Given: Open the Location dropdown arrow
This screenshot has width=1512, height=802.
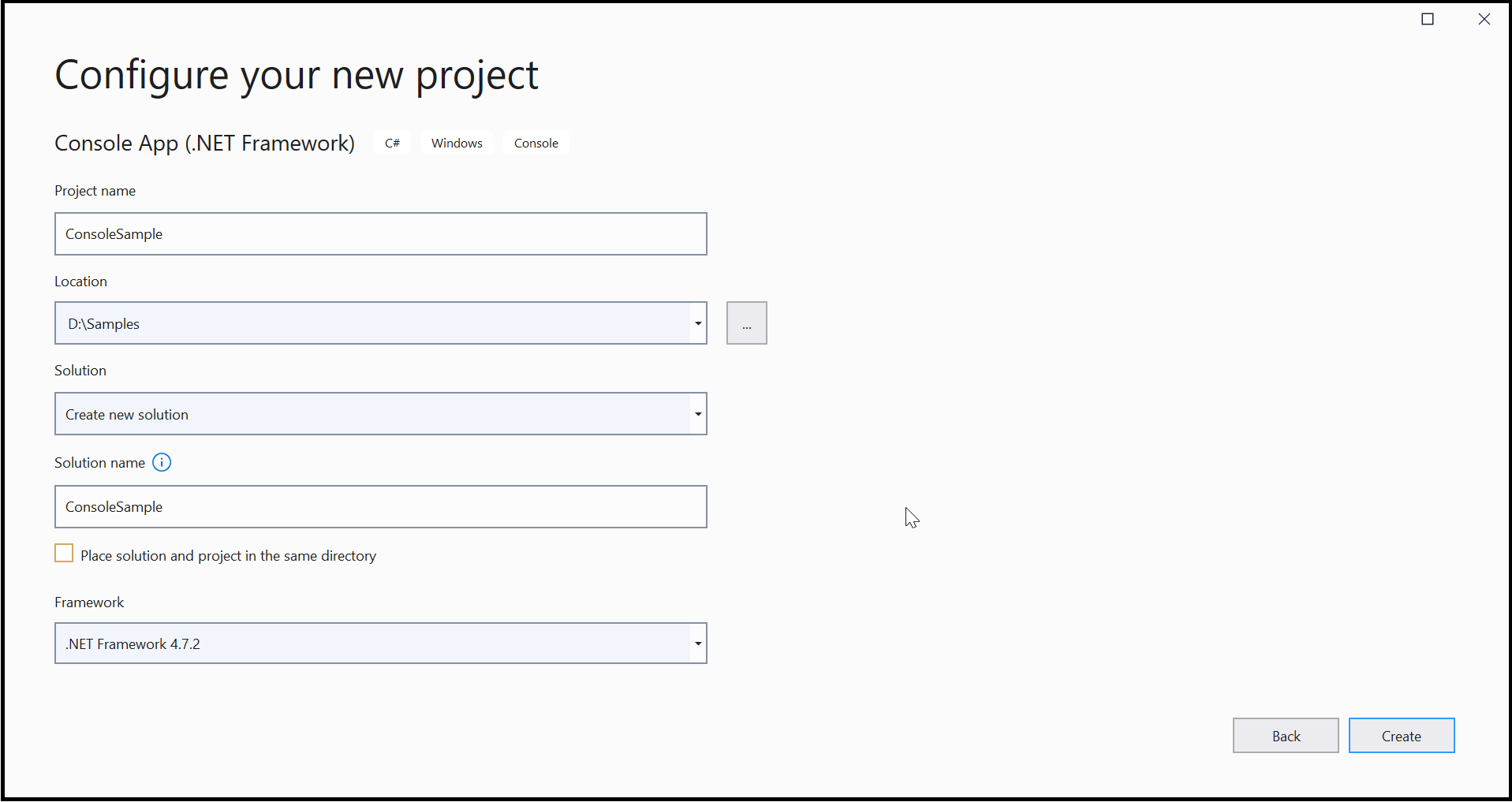Looking at the screenshot, I should [696, 323].
